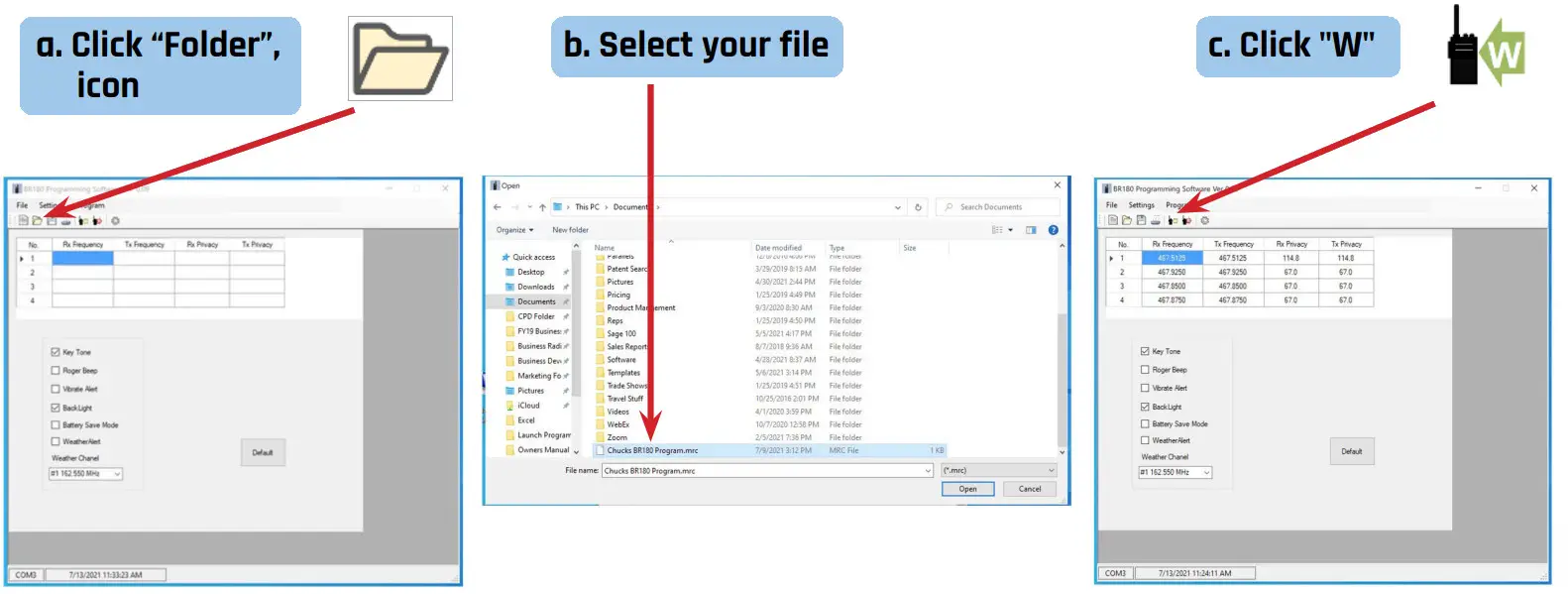Click New folder in the Open dialog
Screen dimensions: 1568x594
point(570,230)
